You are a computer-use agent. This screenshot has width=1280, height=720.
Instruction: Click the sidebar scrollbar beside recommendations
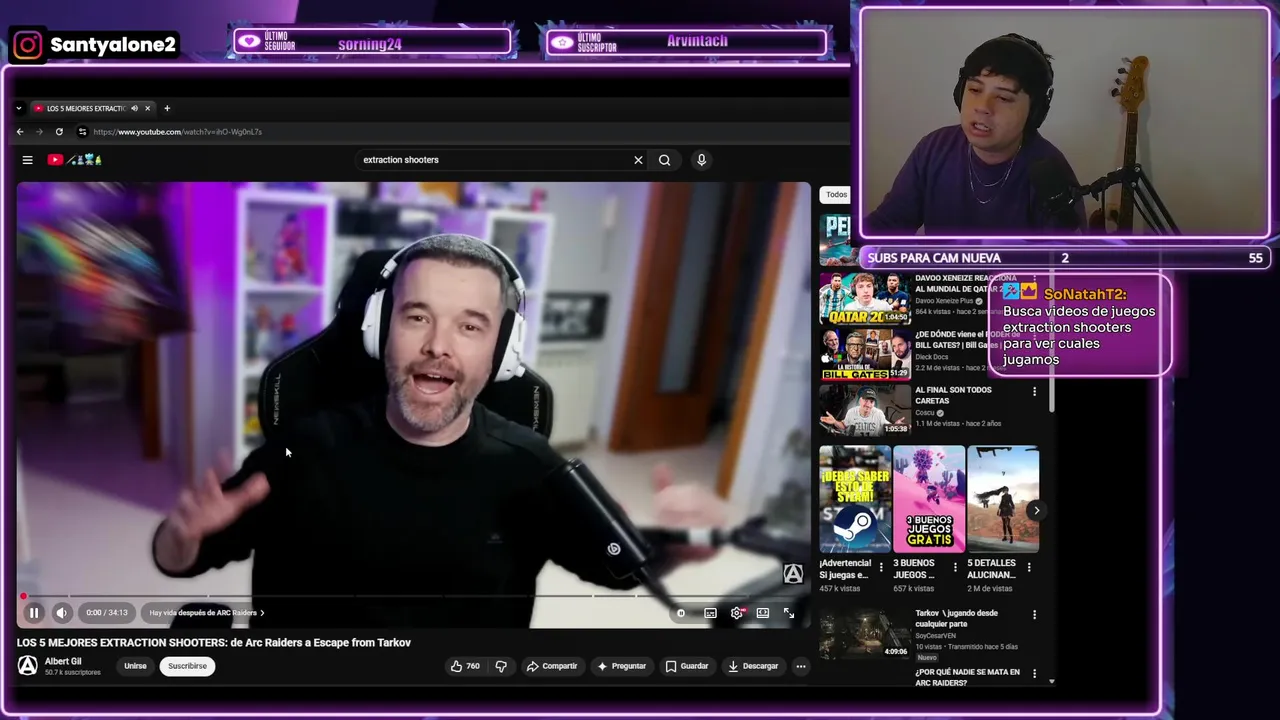coord(1051,340)
